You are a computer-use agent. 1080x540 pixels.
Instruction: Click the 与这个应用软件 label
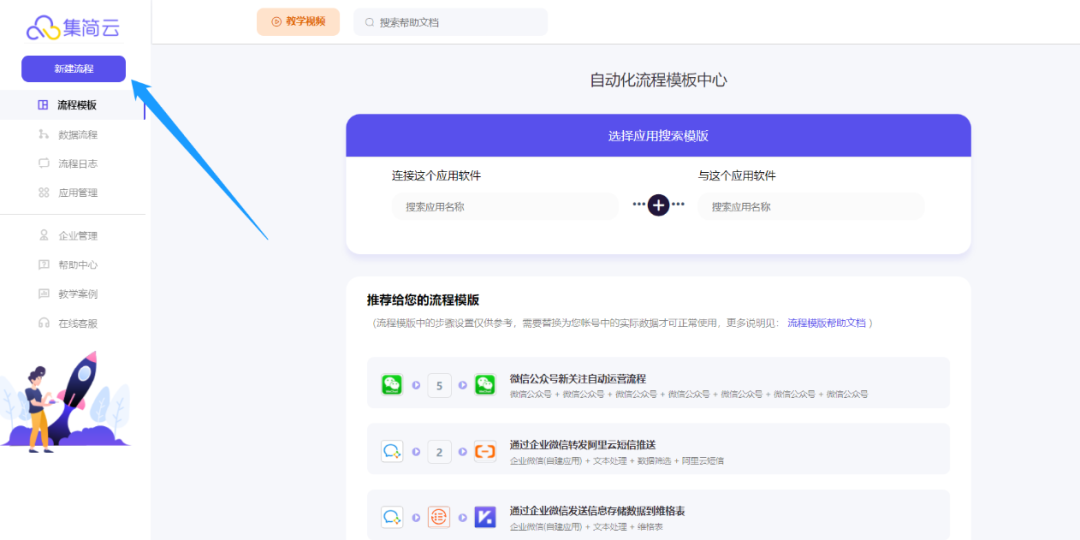point(737,176)
